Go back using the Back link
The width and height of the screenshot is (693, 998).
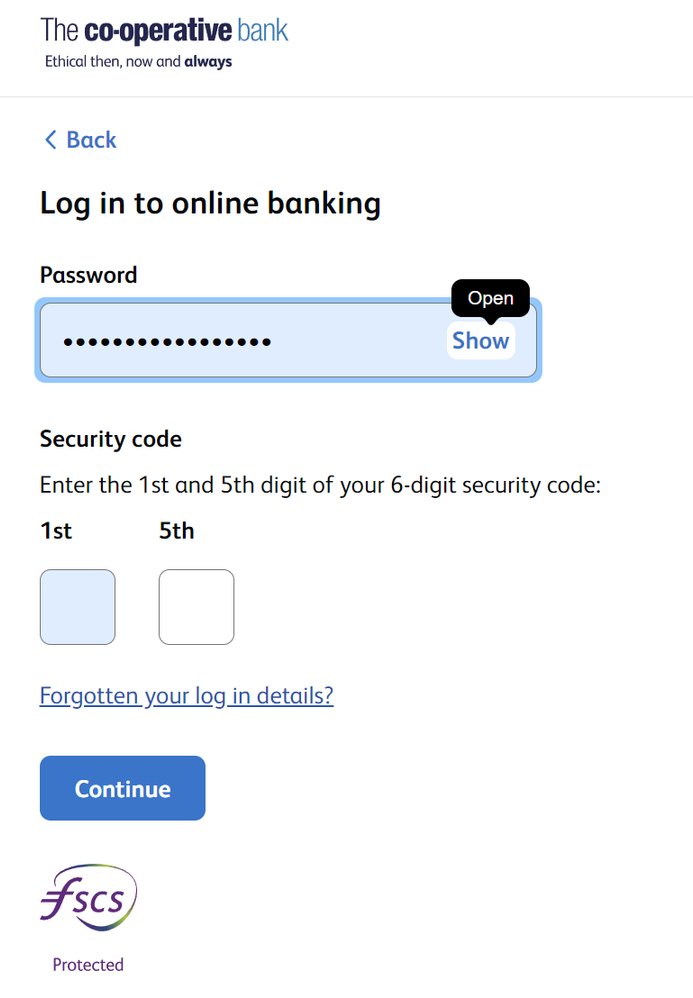(x=80, y=139)
